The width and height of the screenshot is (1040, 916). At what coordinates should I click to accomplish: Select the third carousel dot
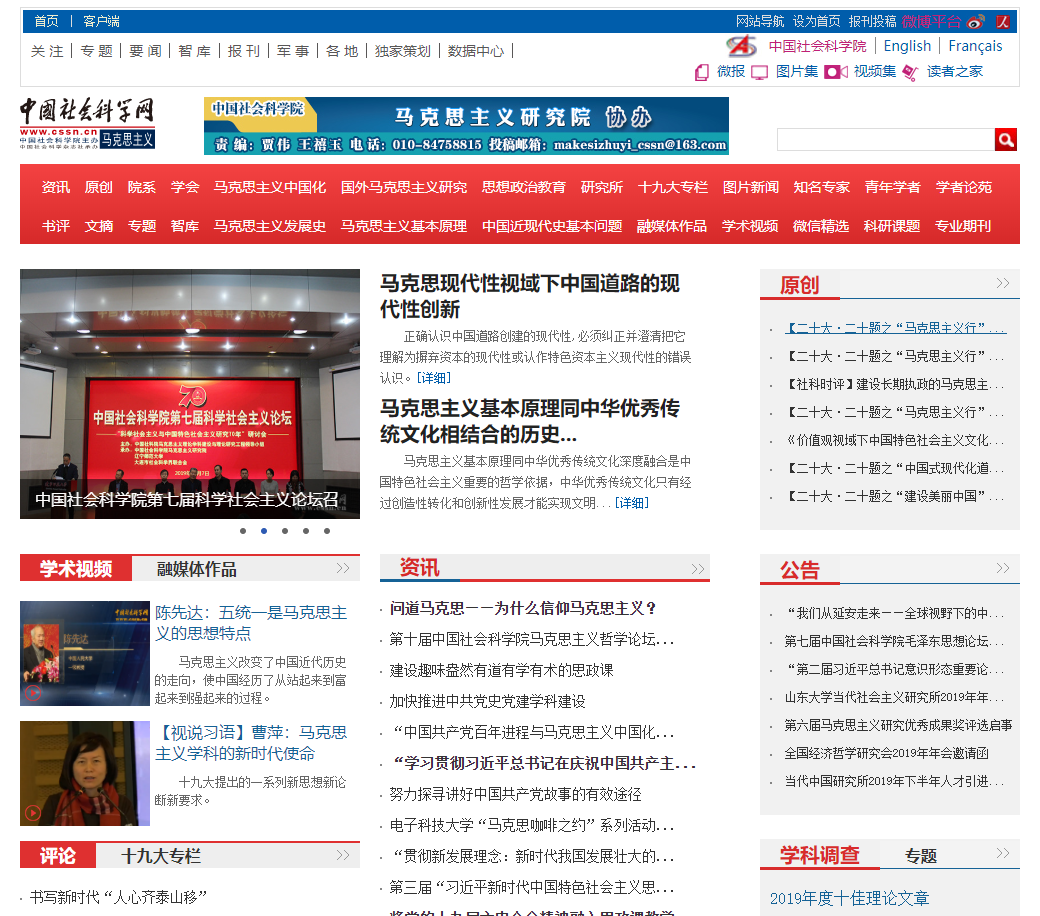tap(285, 531)
